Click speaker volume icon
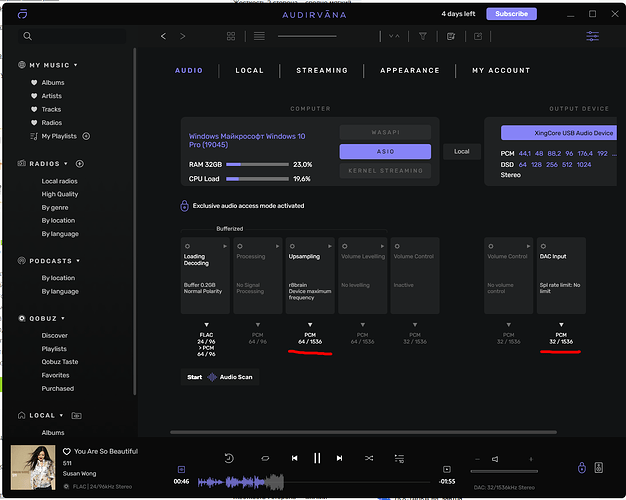 tap(495, 459)
